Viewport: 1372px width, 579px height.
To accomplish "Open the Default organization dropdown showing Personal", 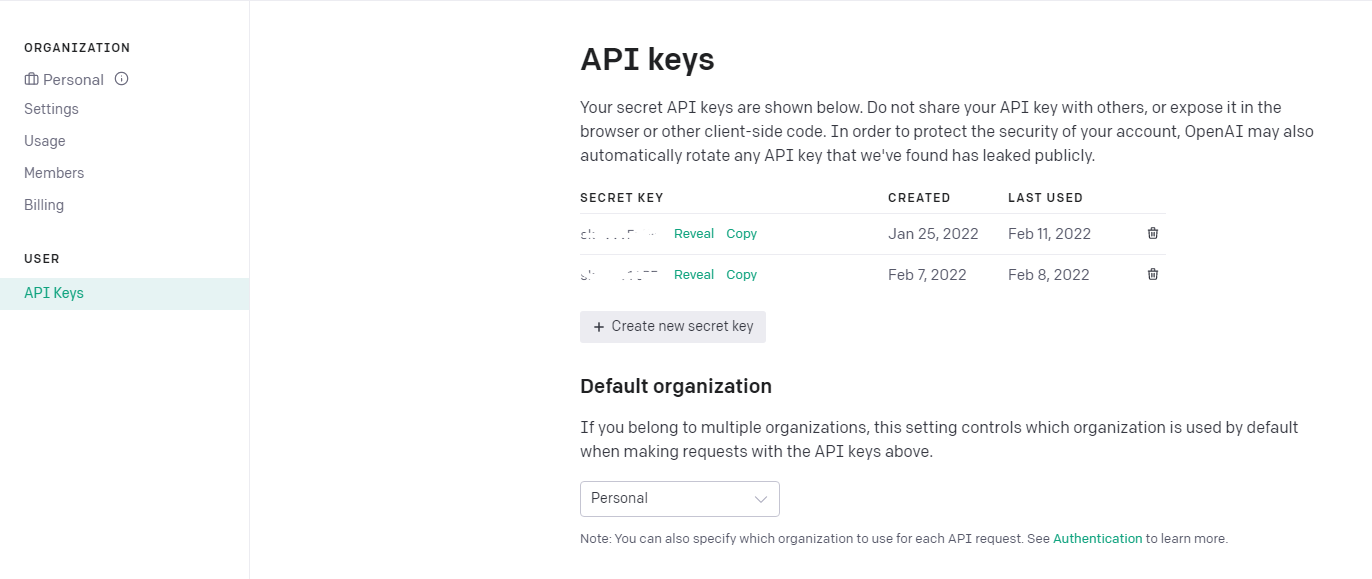I will click(679, 499).
